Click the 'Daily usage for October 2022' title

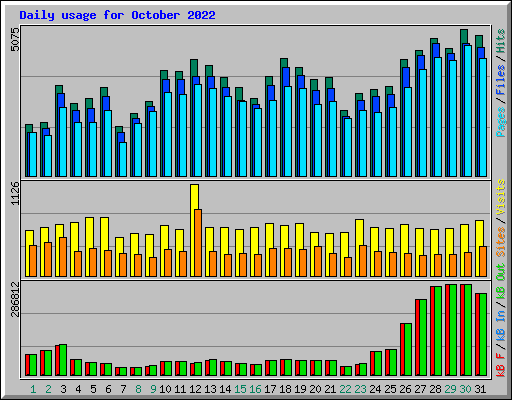[x=117, y=15]
